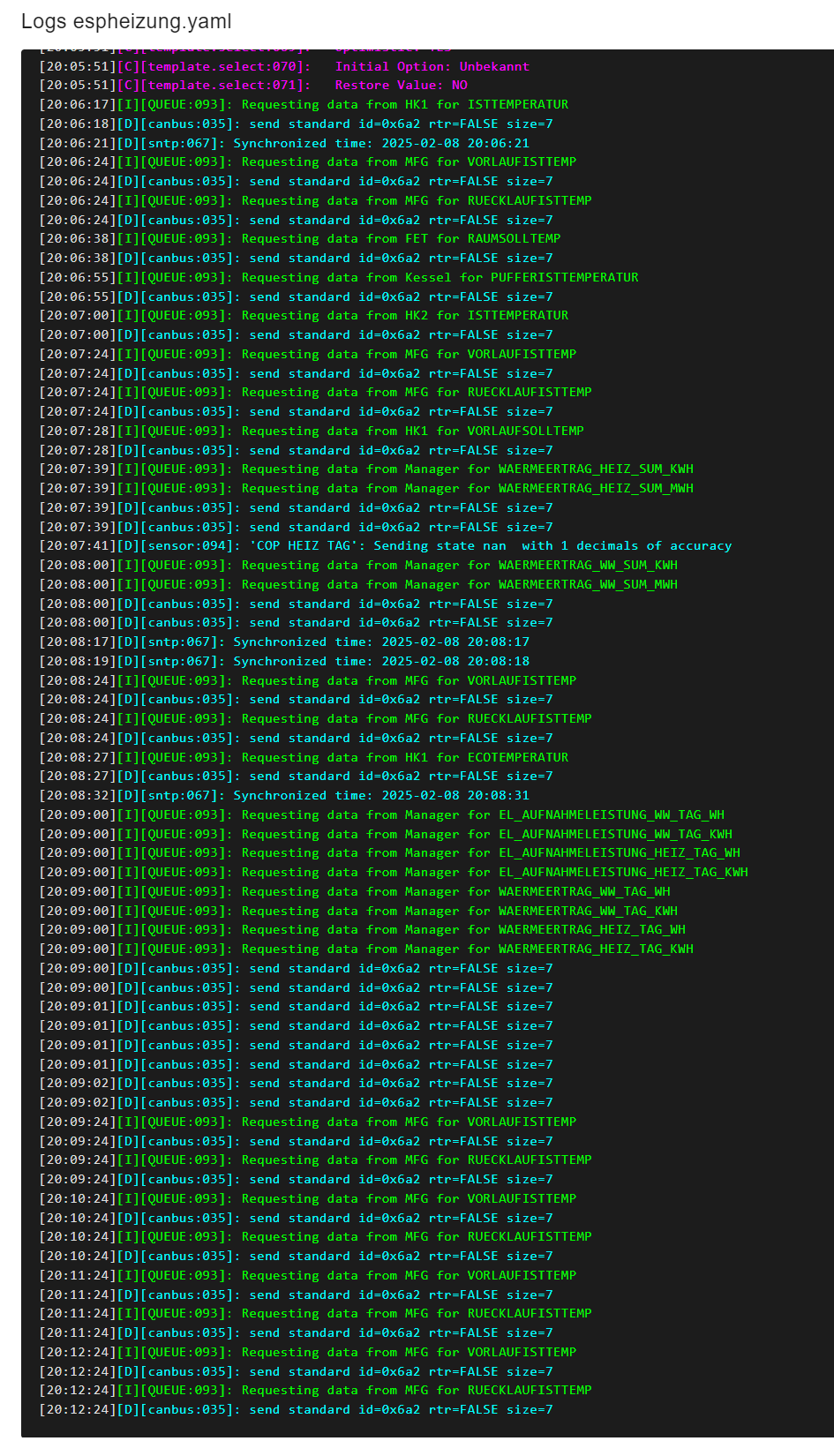Click the 'Logs espheizung.yaml' title
Viewport: 834px width, 1456px height.
[x=126, y=22]
